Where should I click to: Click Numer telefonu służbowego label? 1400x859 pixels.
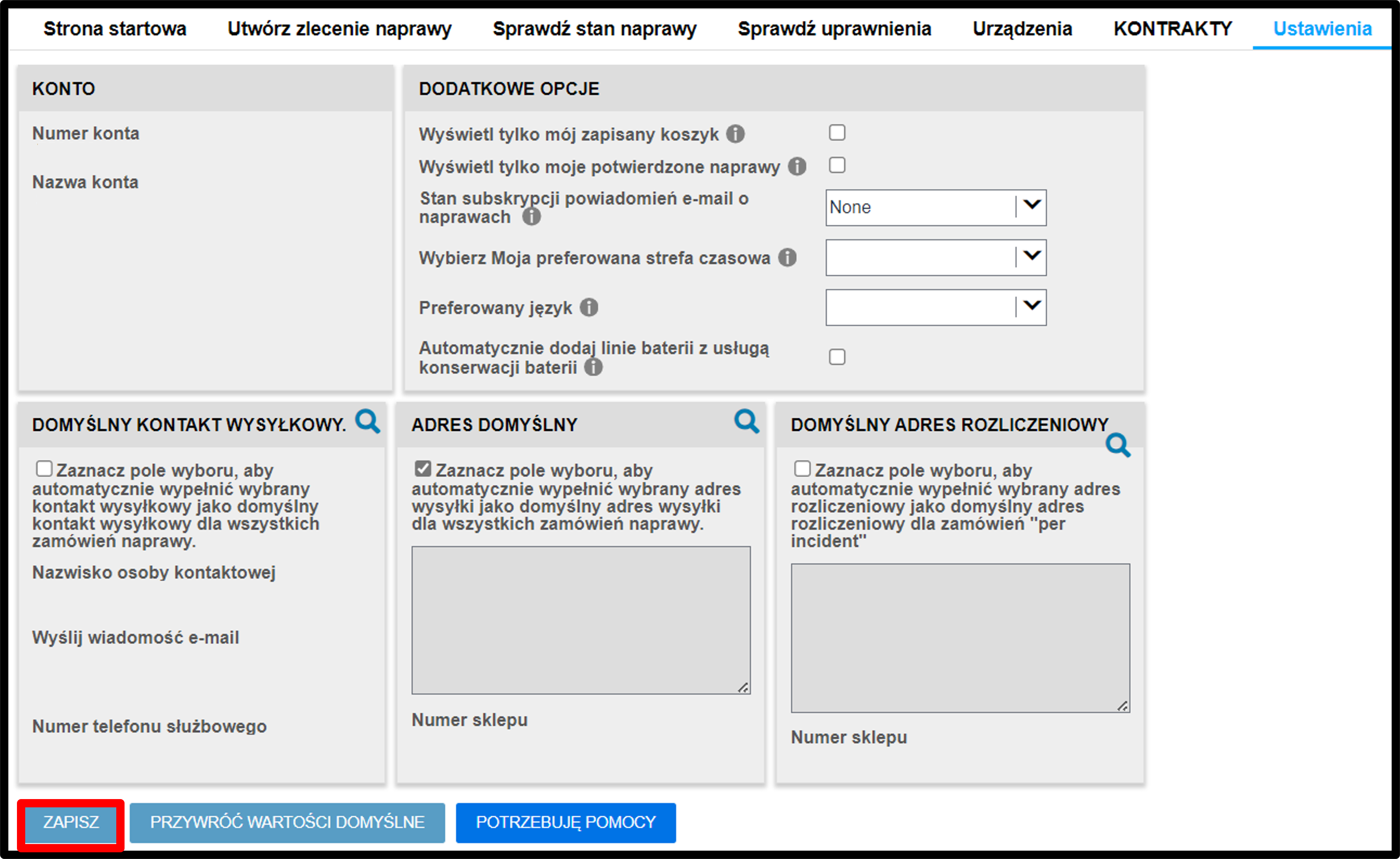[x=149, y=727]
